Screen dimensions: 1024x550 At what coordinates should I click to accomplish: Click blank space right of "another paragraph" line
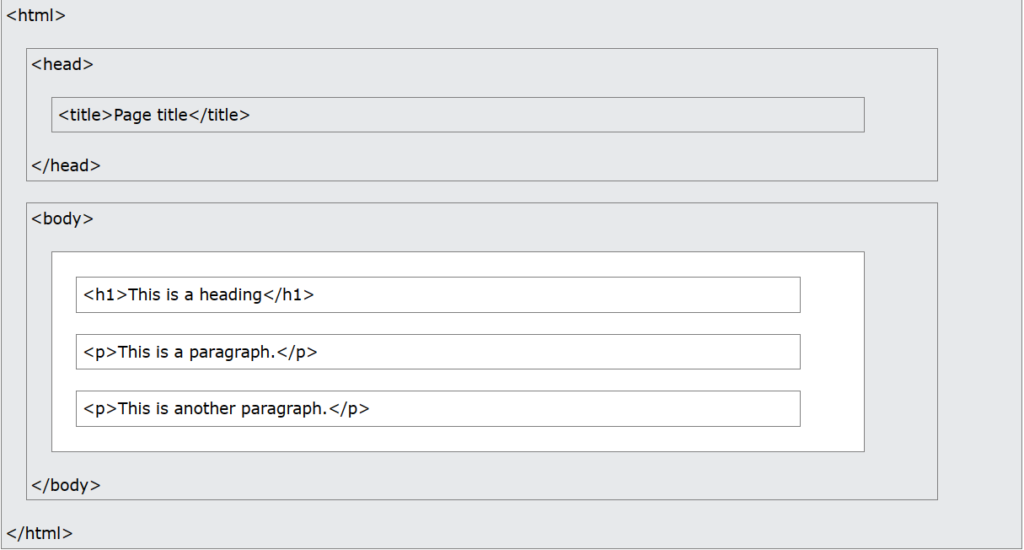click(580, 409)
